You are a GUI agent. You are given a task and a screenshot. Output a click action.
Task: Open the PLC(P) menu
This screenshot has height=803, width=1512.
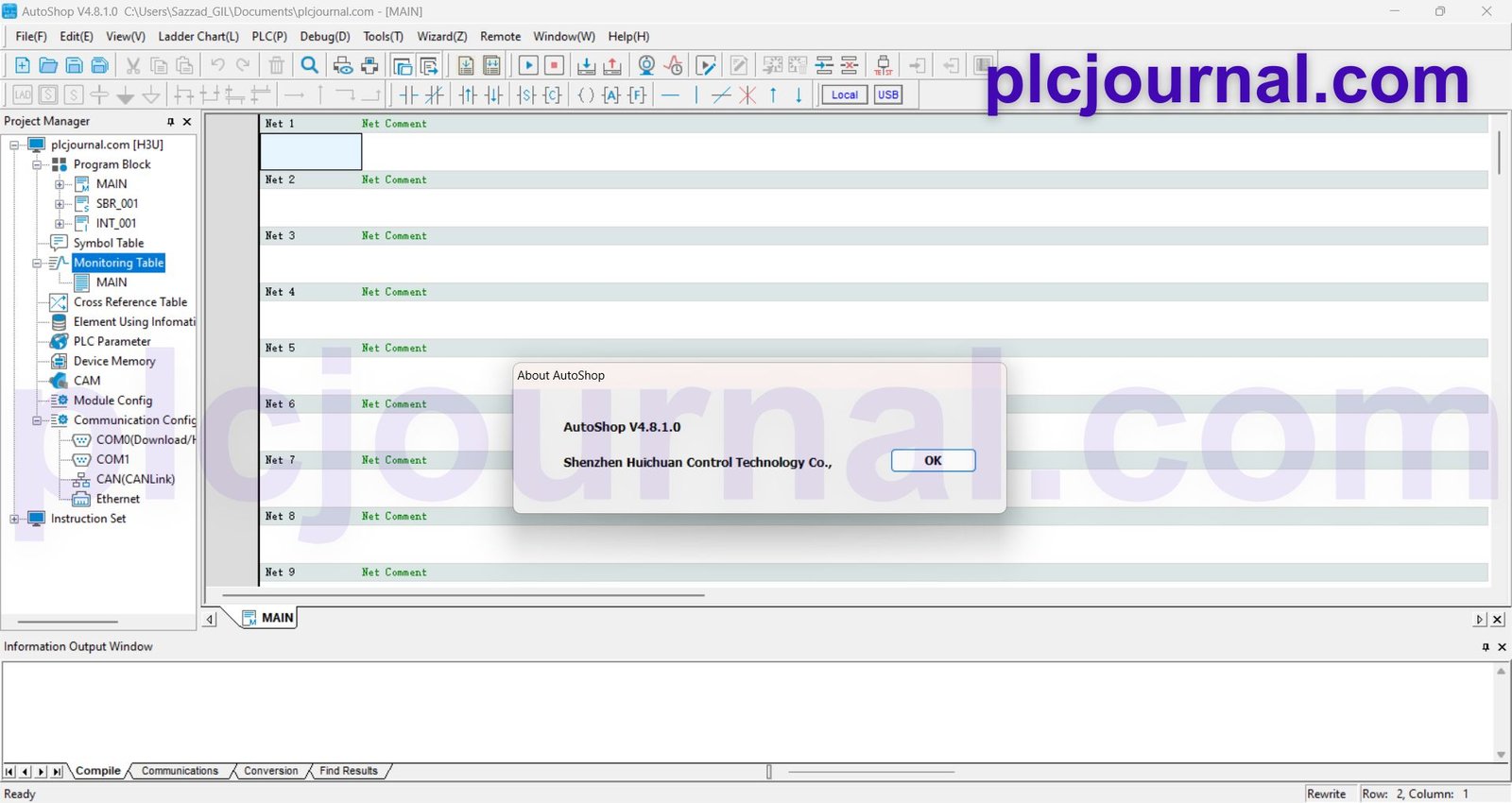[269, 36]
